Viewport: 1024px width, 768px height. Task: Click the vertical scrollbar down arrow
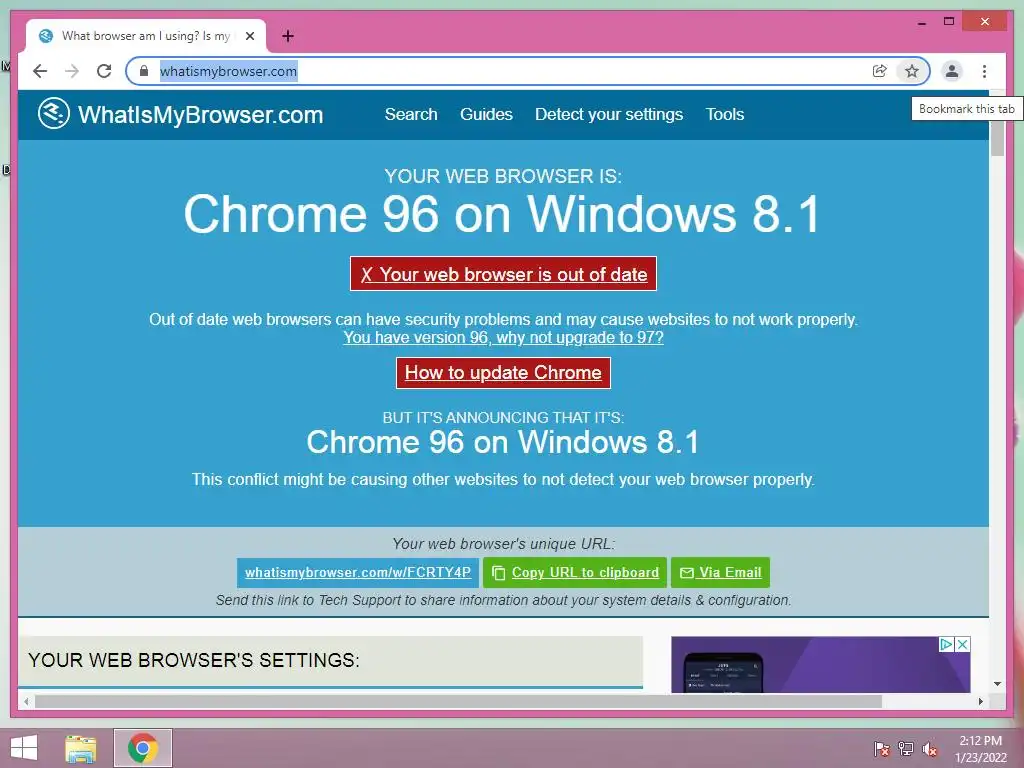[x=997, y=684]
